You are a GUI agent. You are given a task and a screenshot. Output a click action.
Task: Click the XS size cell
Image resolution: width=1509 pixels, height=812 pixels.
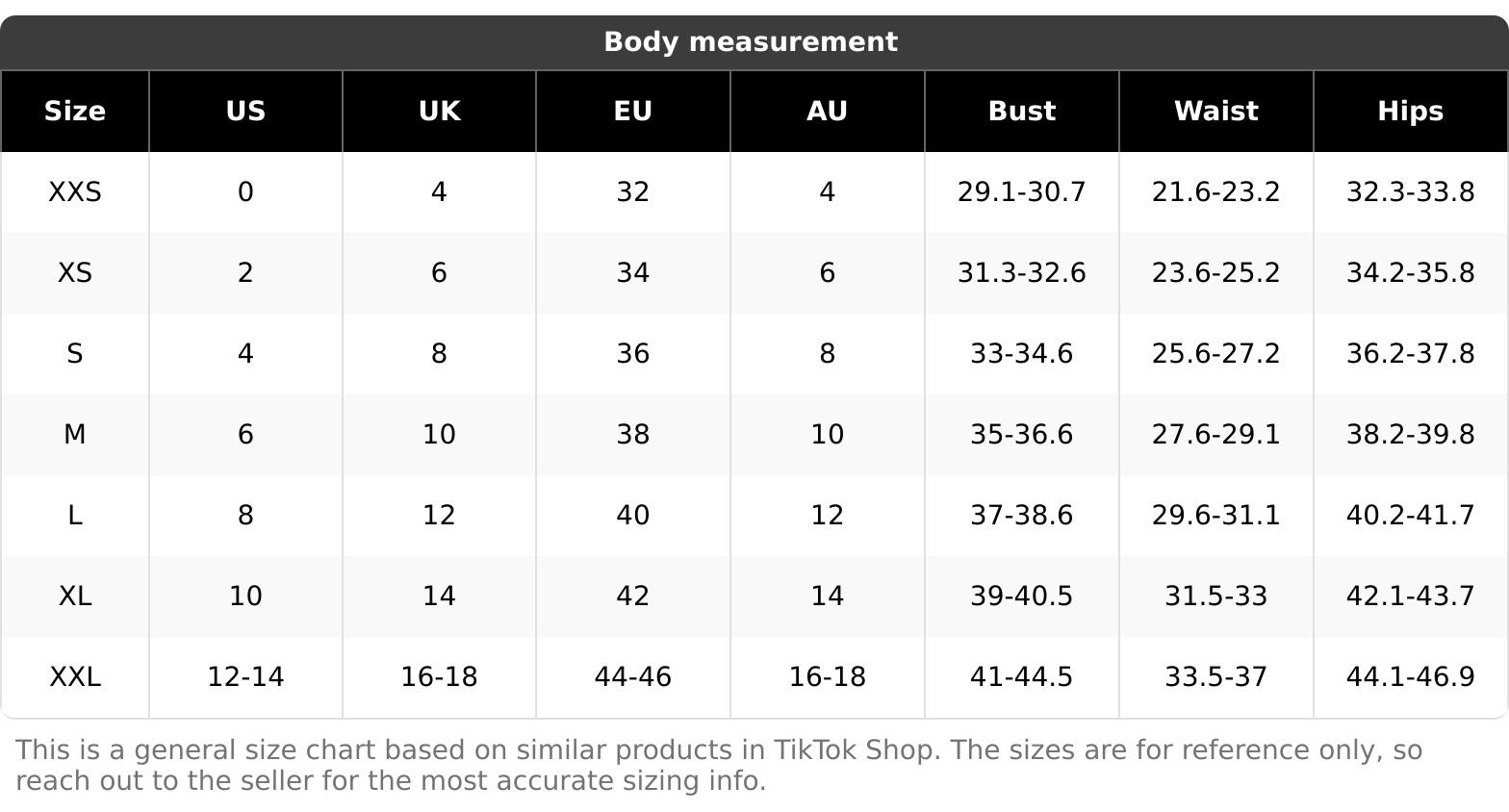[75, 273]
